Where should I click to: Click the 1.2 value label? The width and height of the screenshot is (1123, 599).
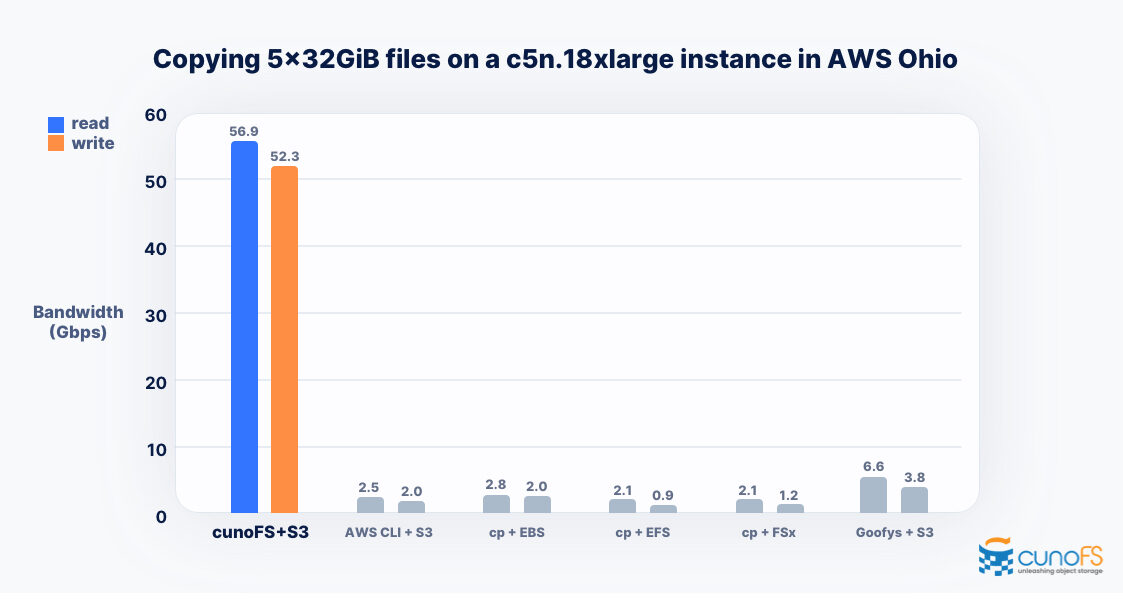point(789,495)
